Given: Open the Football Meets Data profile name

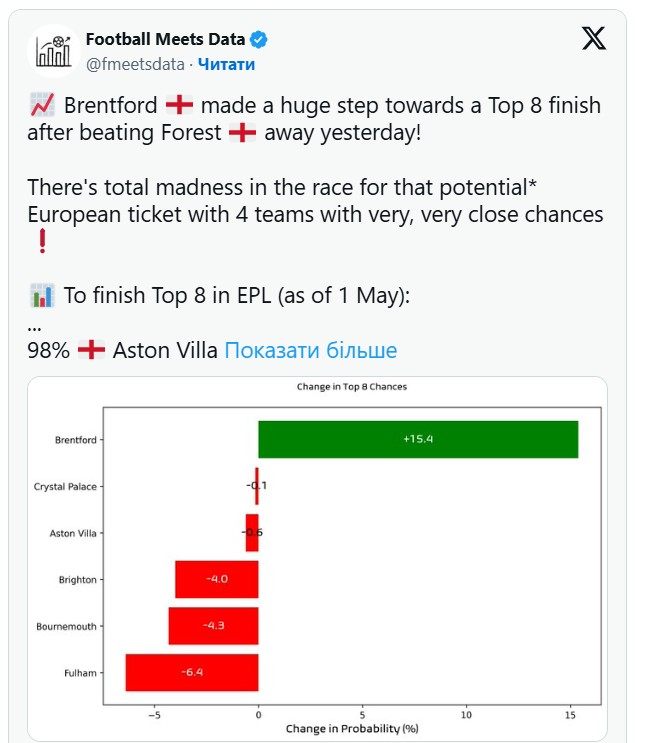Looking at the screenshot, I should 165,39.
